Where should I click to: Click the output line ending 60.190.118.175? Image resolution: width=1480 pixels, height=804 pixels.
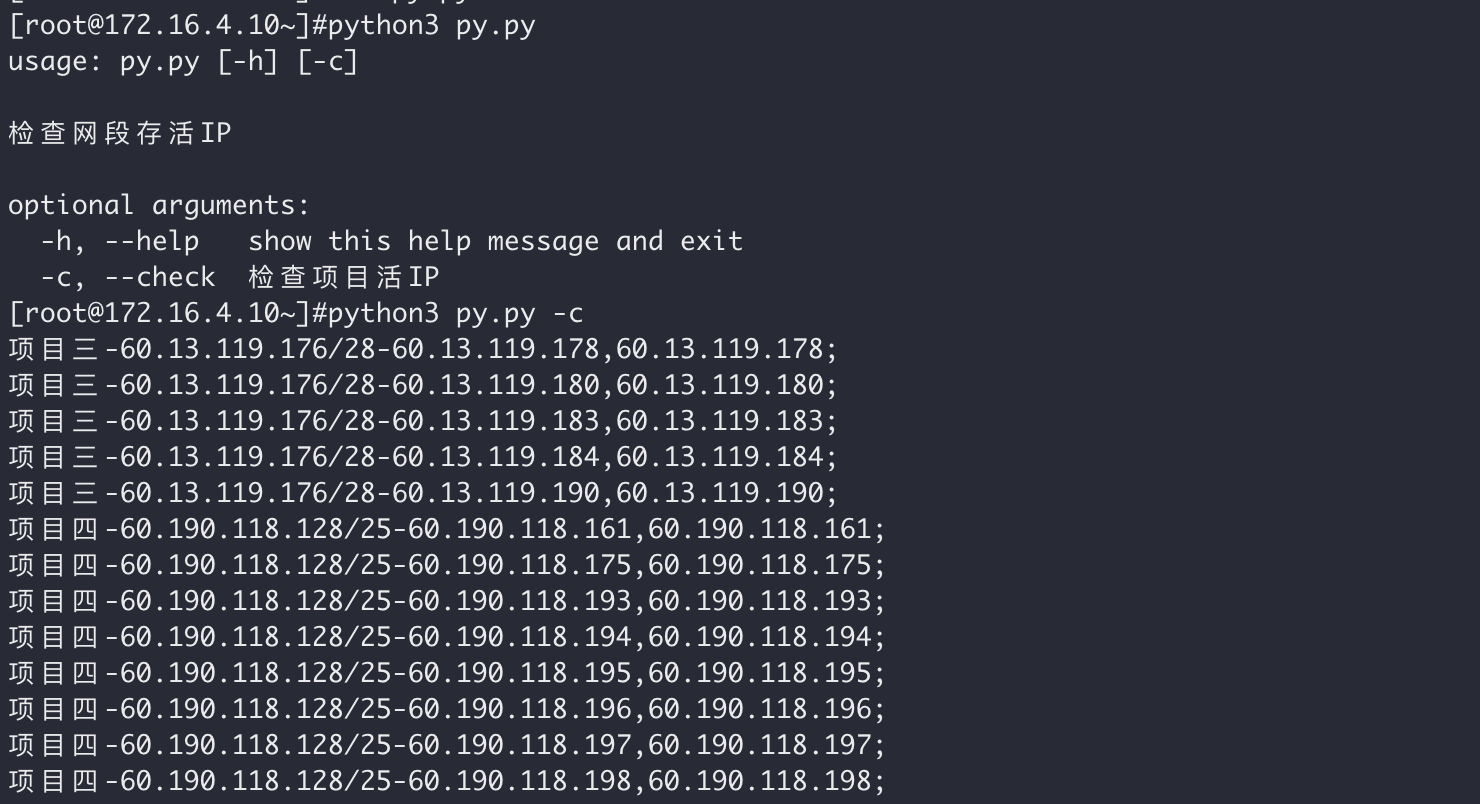tap(447, 565)
